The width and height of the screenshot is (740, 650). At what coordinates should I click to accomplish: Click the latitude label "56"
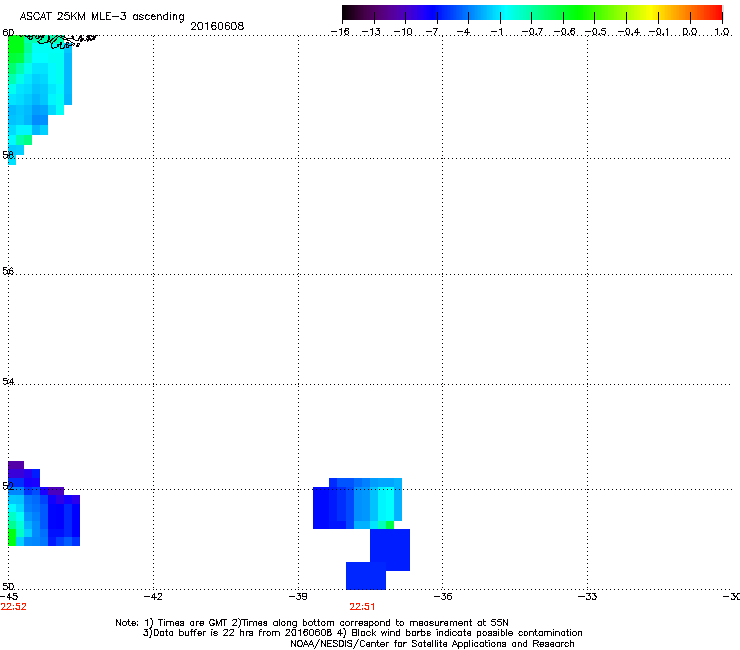(8, 271)
